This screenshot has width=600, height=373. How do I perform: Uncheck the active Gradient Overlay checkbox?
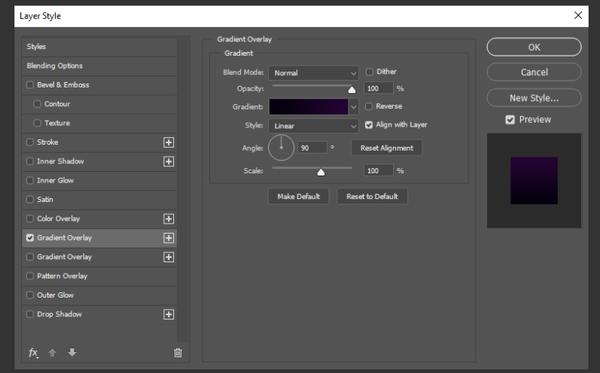pos(30,238)
